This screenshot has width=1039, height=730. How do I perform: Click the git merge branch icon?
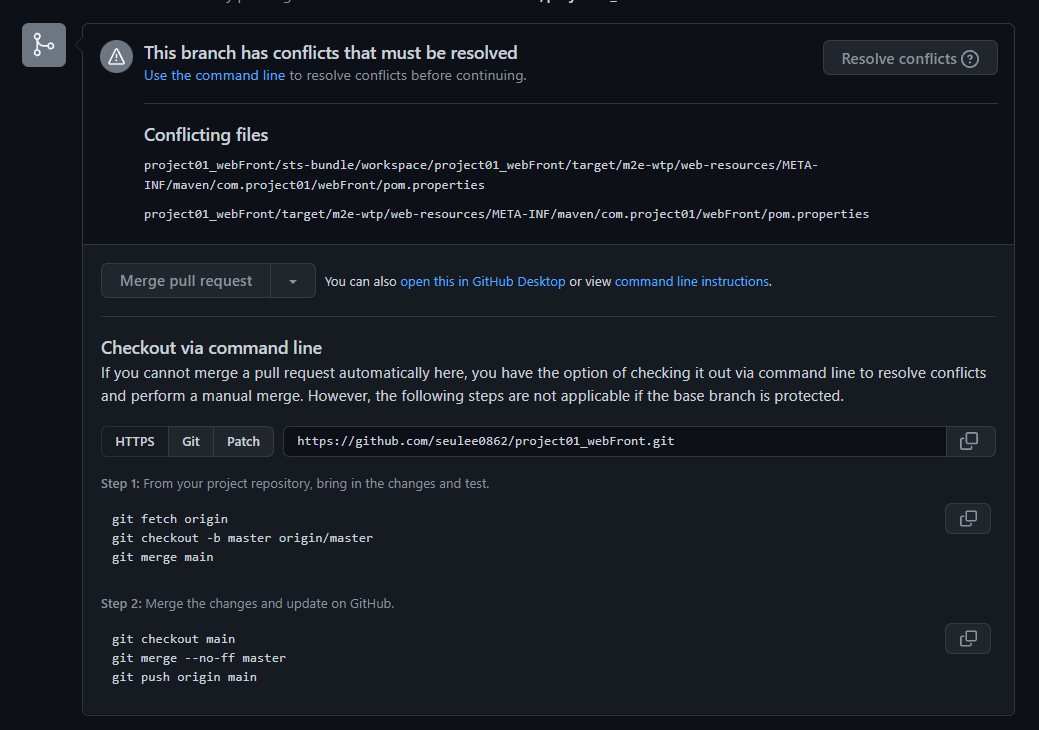coord(44,45)
